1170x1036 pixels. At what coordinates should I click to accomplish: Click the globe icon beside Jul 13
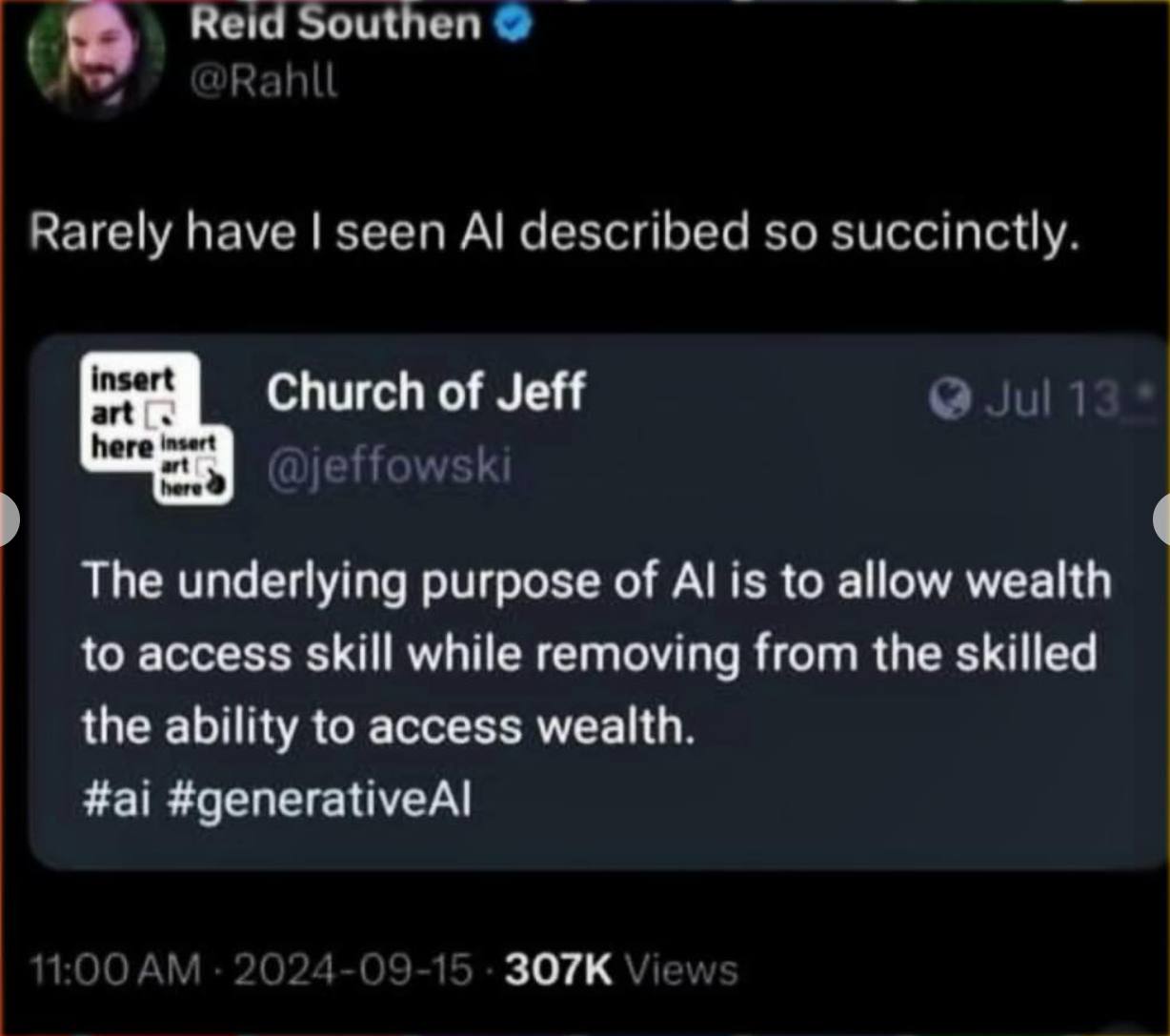point(949,401)
